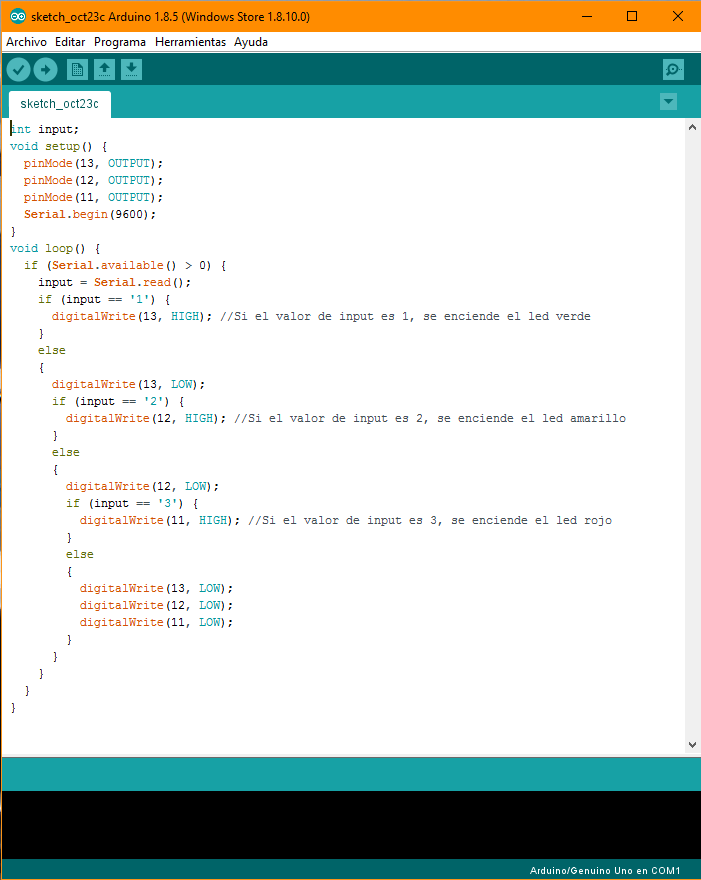701x880 pixels.
Task: Open a sketch using the up-arrow icon
Action: [x=104, y=70]
